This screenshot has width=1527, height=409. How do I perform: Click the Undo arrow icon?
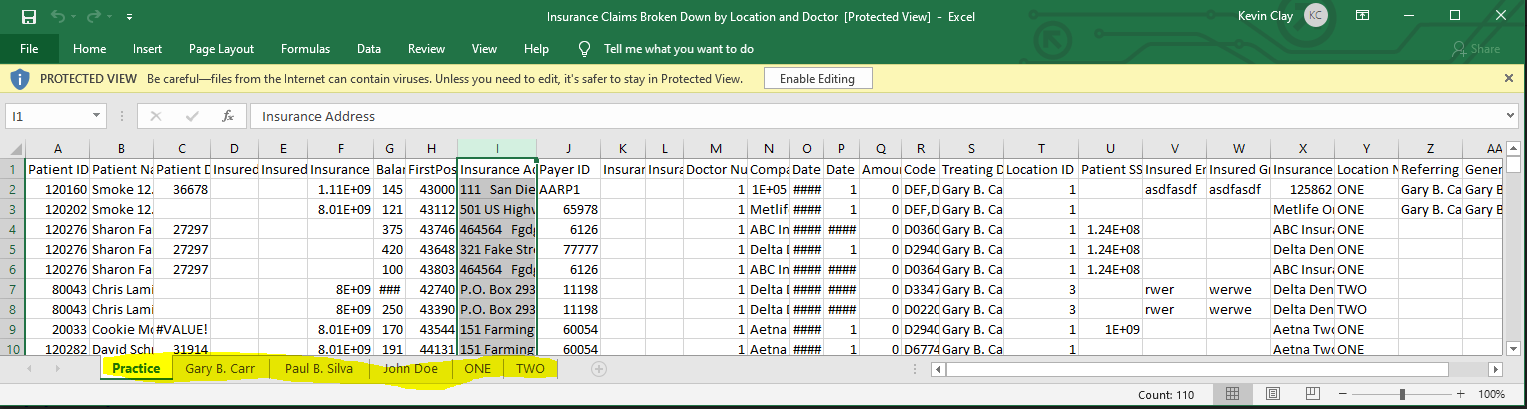click(x=58, y=17)
